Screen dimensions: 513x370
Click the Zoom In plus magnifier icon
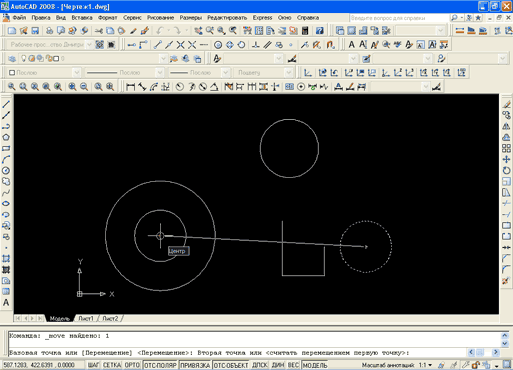click(72, 87)
